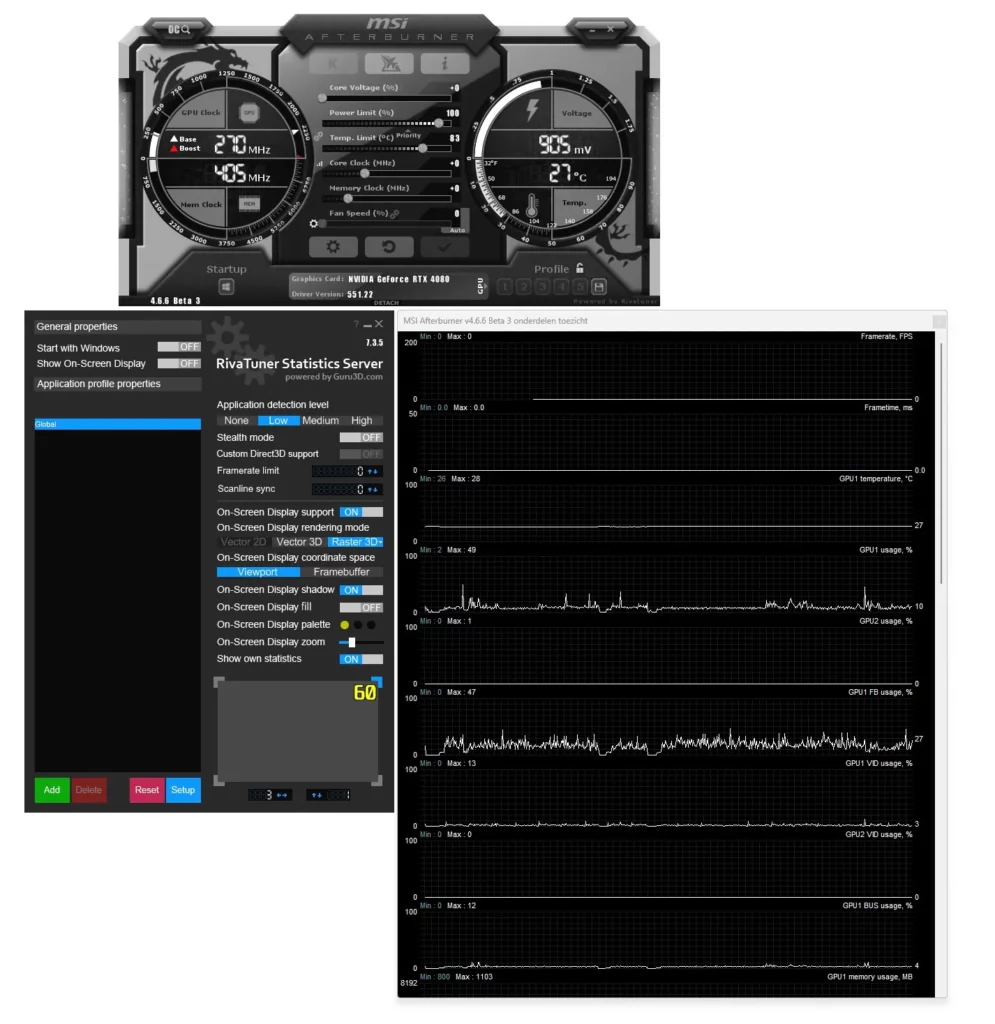Expand GPU selector next to graphics card
This screenshot has width=995, height=1024.
click(x=480, y=286)
